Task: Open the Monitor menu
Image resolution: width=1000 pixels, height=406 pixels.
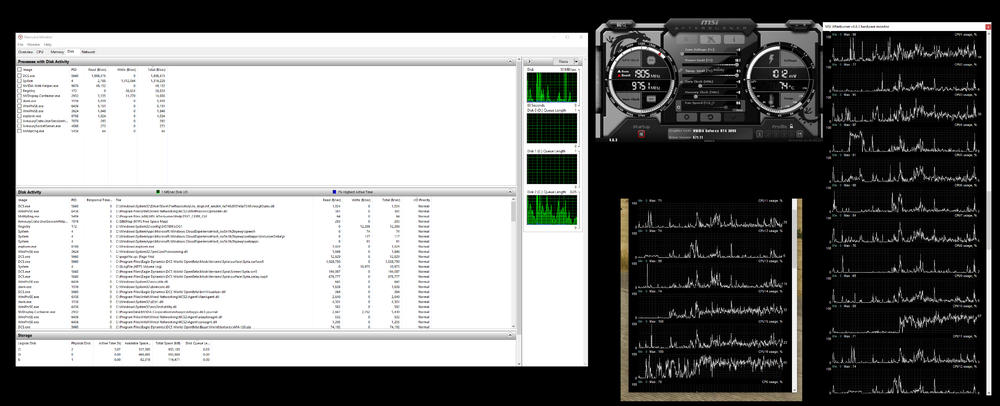Action: [34, 44]
